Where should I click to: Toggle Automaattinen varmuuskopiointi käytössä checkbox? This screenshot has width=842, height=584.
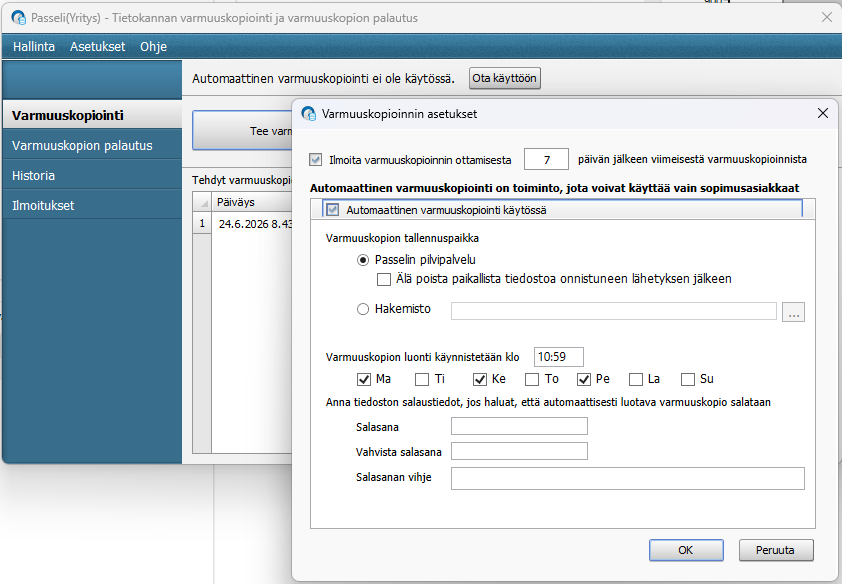point(332,210)
